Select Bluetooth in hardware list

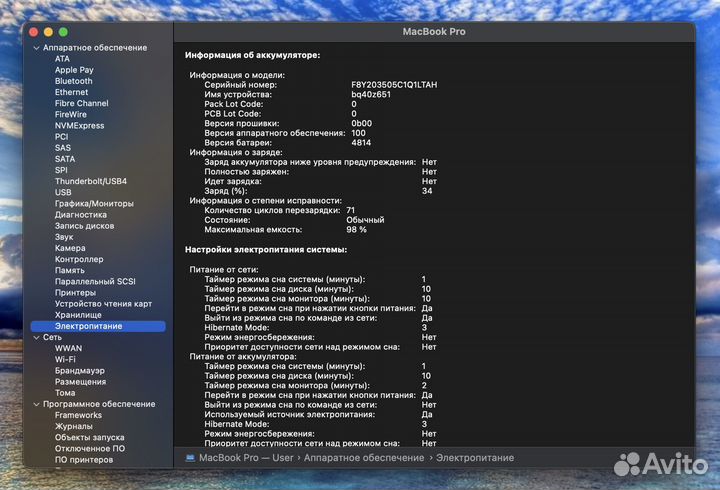click(x=73, y=81)
